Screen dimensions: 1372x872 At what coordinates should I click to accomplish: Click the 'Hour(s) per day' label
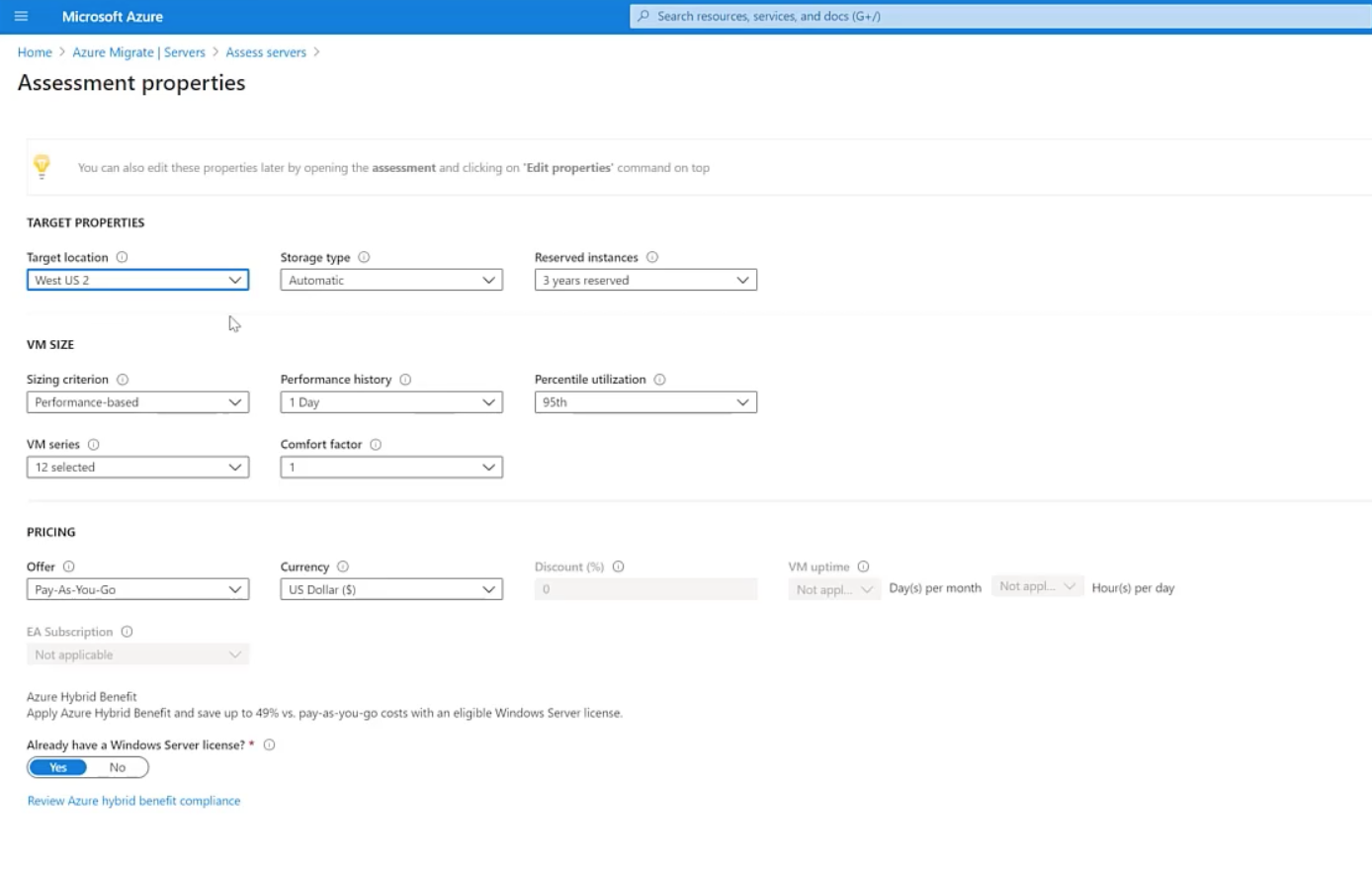click(x=1133, y=588)
